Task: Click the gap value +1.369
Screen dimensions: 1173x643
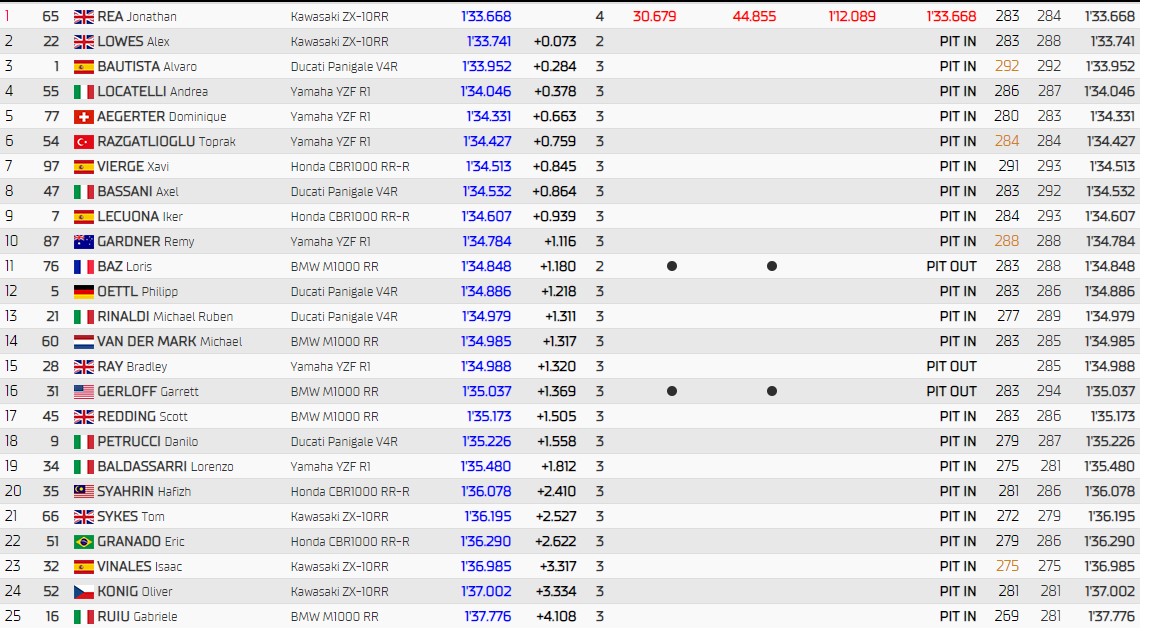Action: point(557,392)
